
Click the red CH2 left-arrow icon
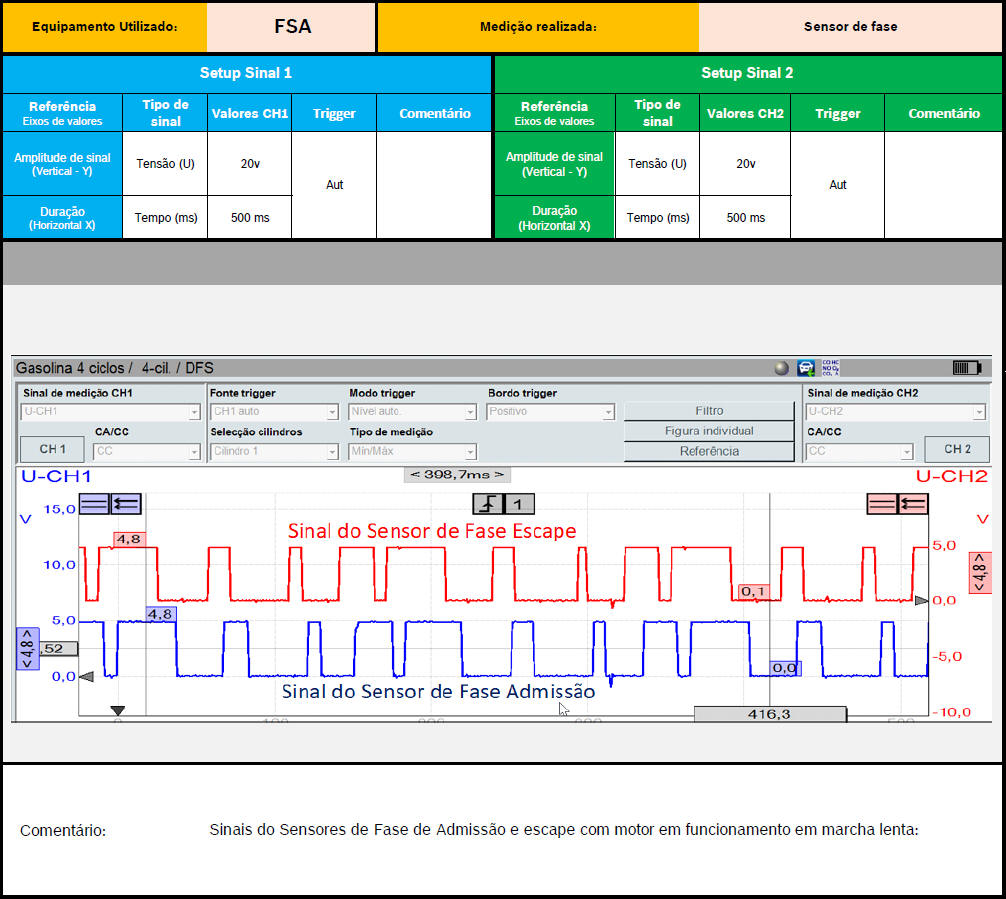pos(912,504)
